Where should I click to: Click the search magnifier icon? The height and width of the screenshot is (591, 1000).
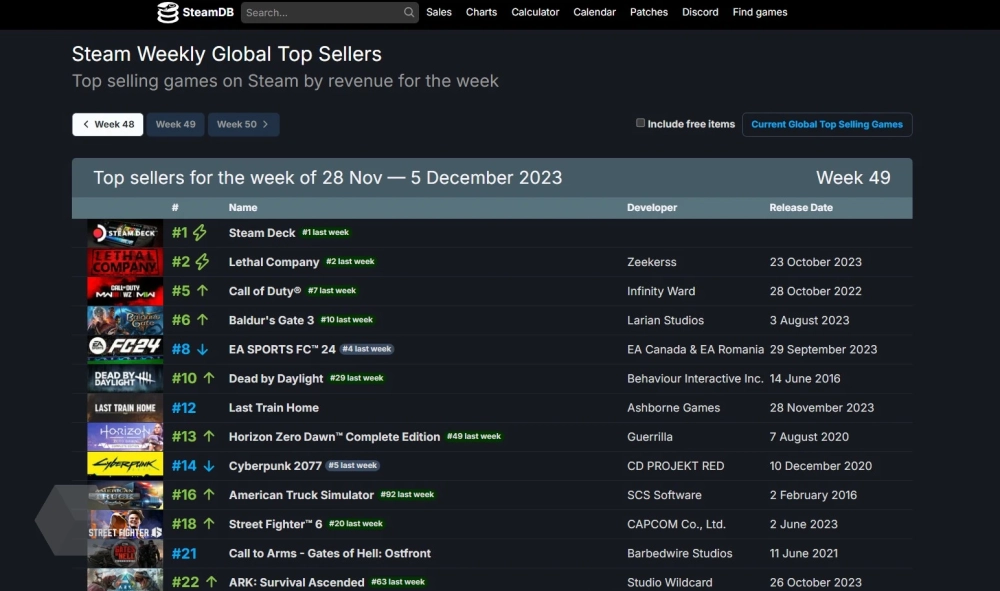click(x=409, y=13)
